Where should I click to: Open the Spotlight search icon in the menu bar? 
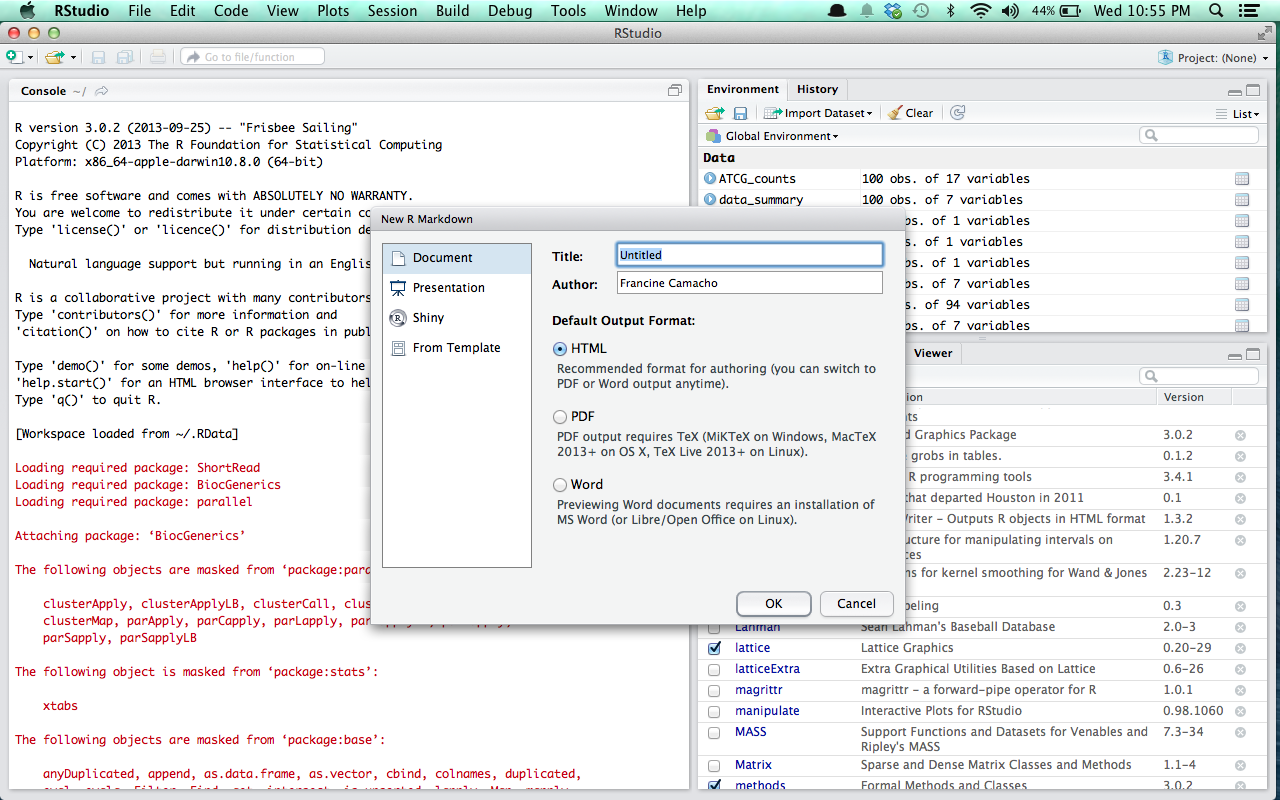[1217, 11]
